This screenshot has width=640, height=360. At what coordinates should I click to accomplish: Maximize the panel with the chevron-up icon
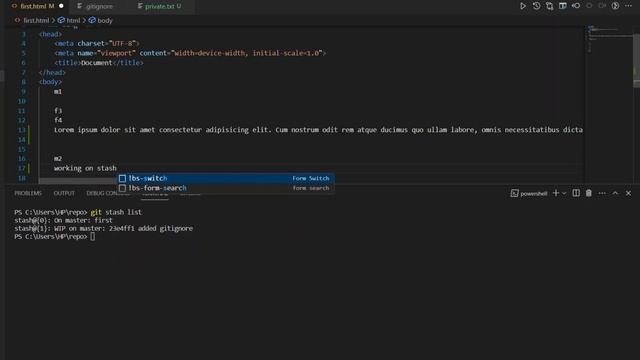tap(615, 193)
